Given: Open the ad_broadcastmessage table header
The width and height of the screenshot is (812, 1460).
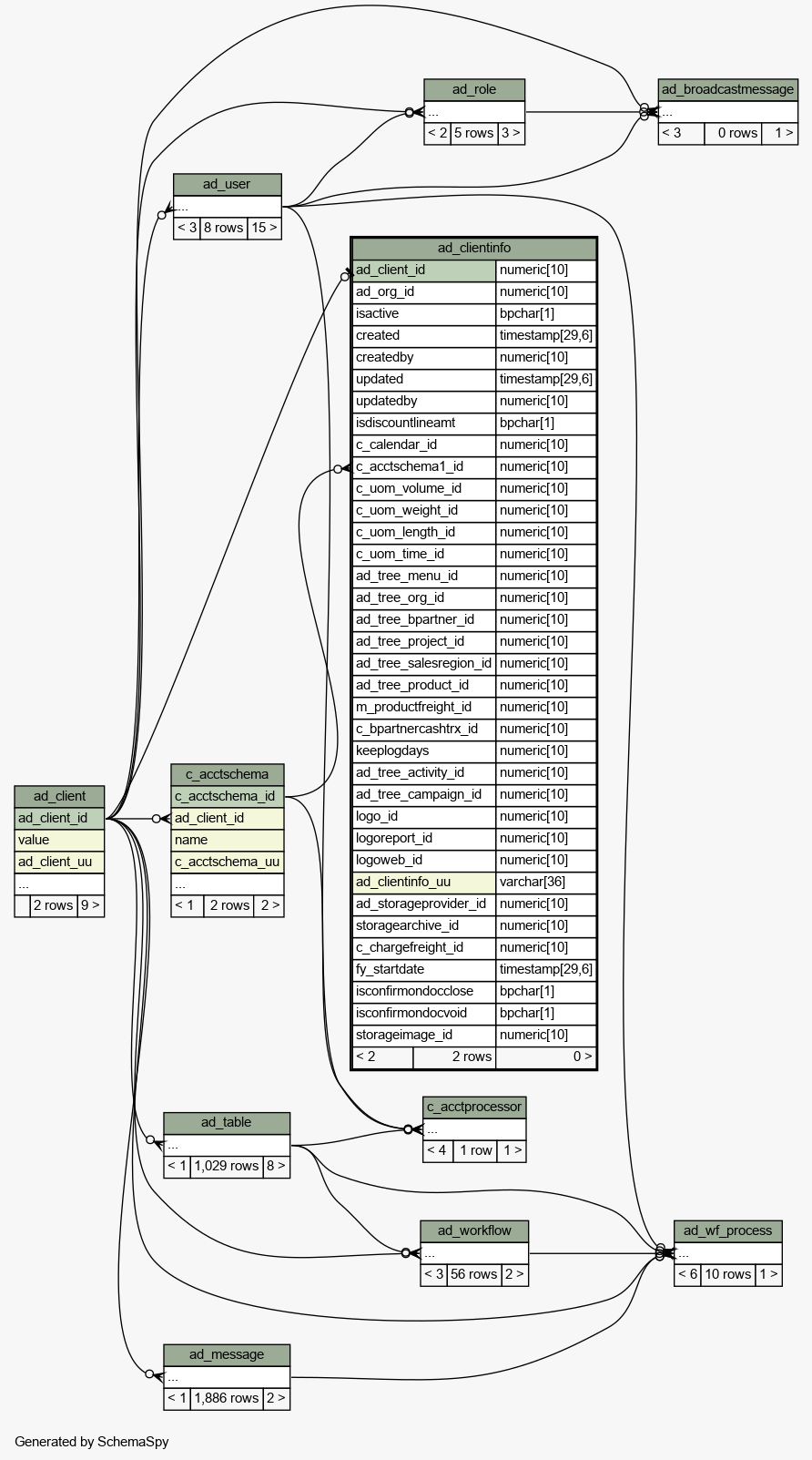Looking at the screenshot, I should [727, 89].
